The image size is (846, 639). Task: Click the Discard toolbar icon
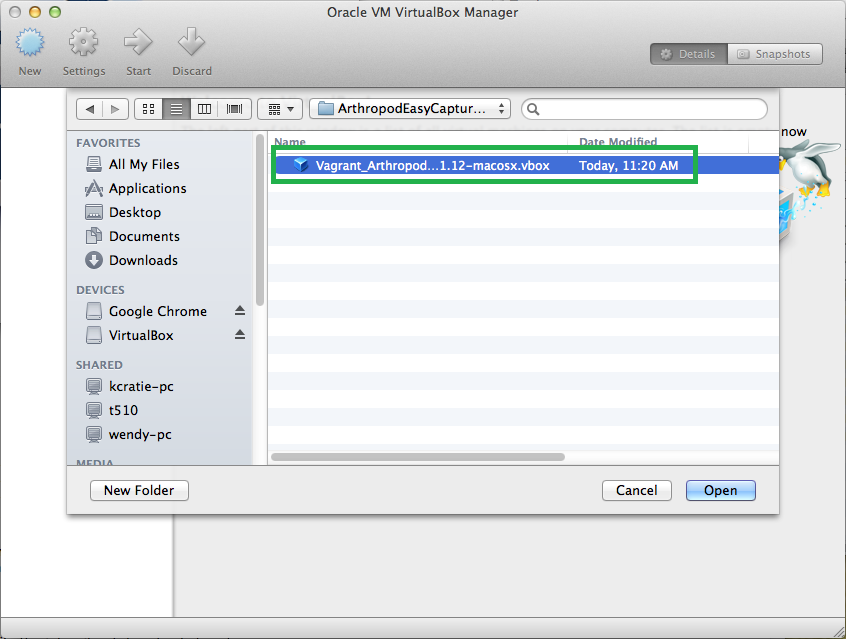(x=192, y=42)
